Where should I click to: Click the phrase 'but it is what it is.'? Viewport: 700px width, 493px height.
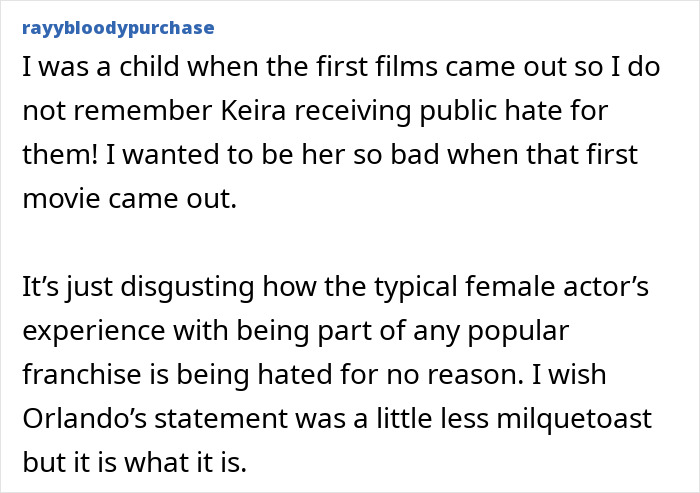134,462
